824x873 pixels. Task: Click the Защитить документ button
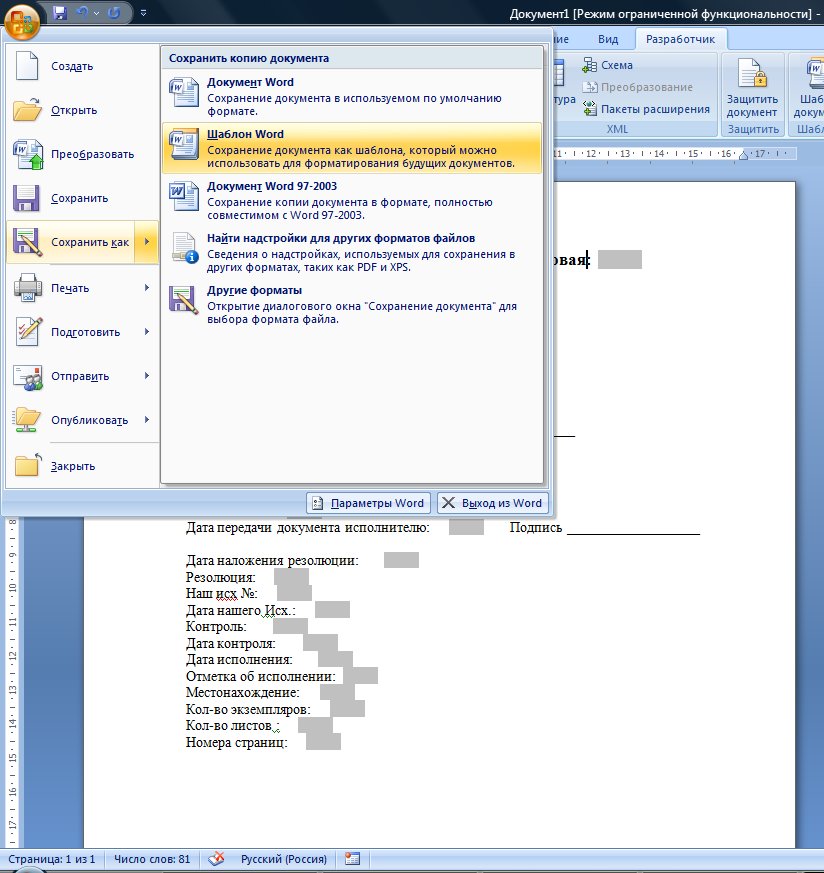click(x=752, y=89)
